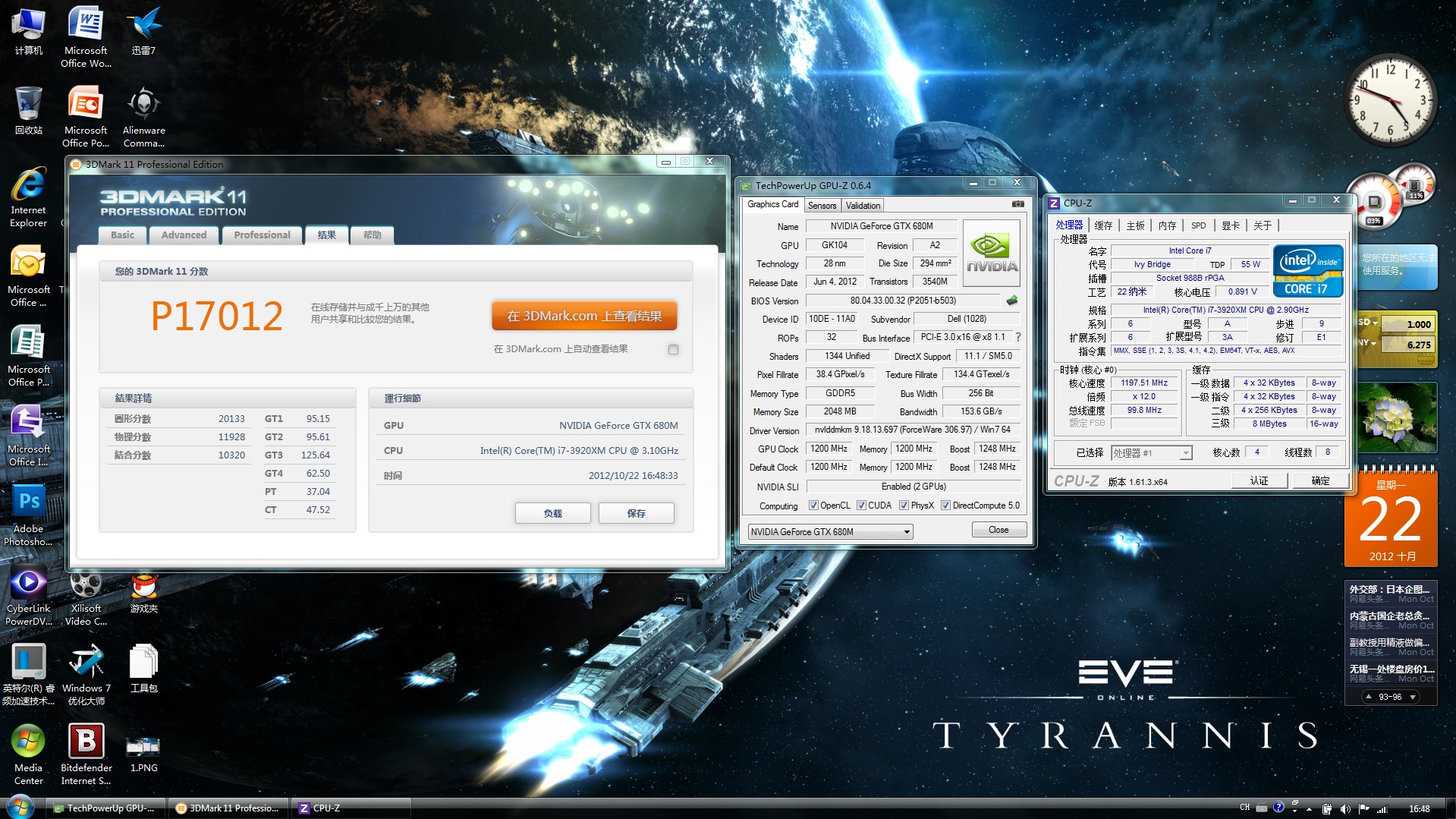This screenshot has height=819, width=1456.
Task: Open 显卡 graphics tab in CPU-Z
Action: 1230,225
